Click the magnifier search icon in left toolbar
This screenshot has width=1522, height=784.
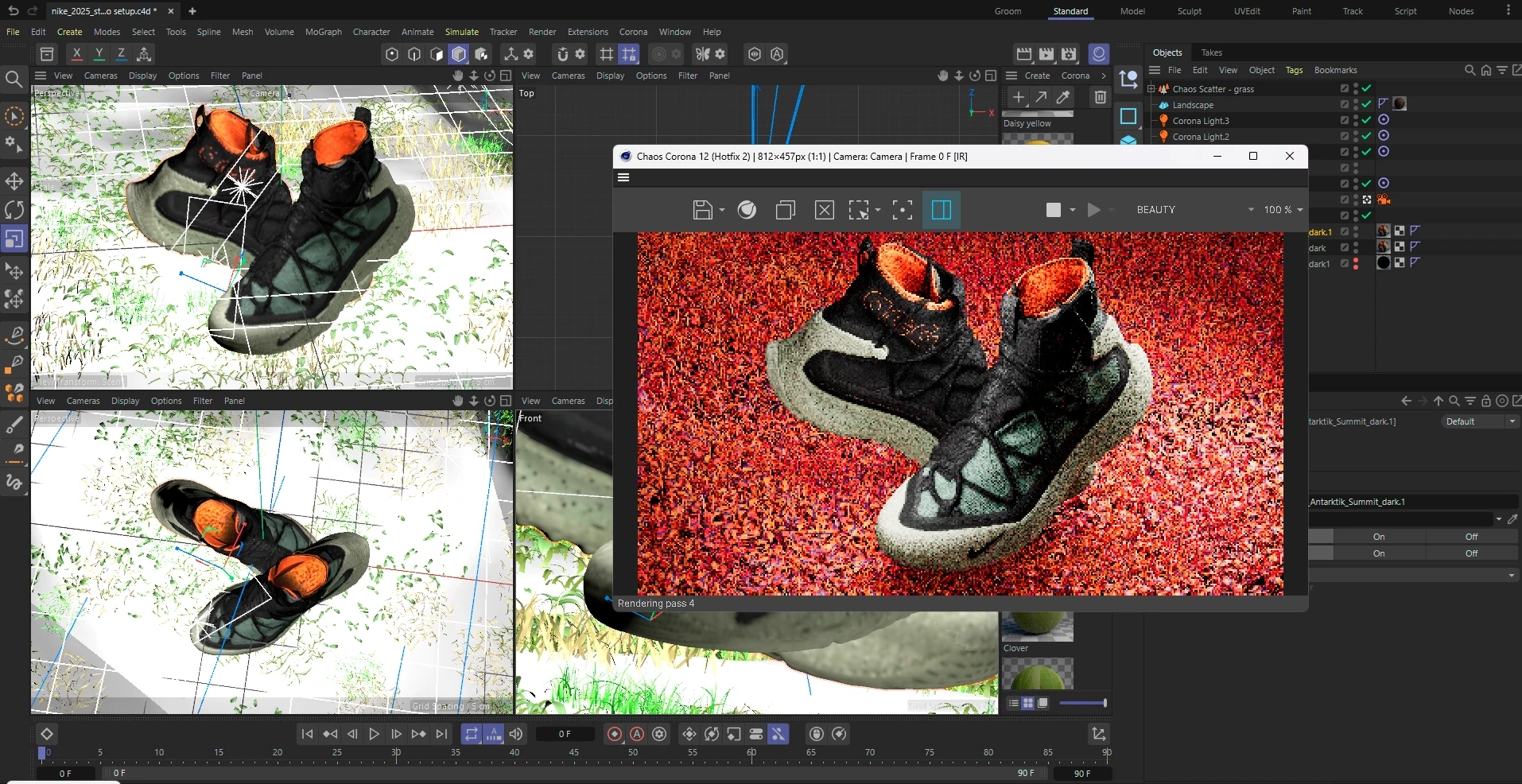pyautogui.click(x=14, y=79)
